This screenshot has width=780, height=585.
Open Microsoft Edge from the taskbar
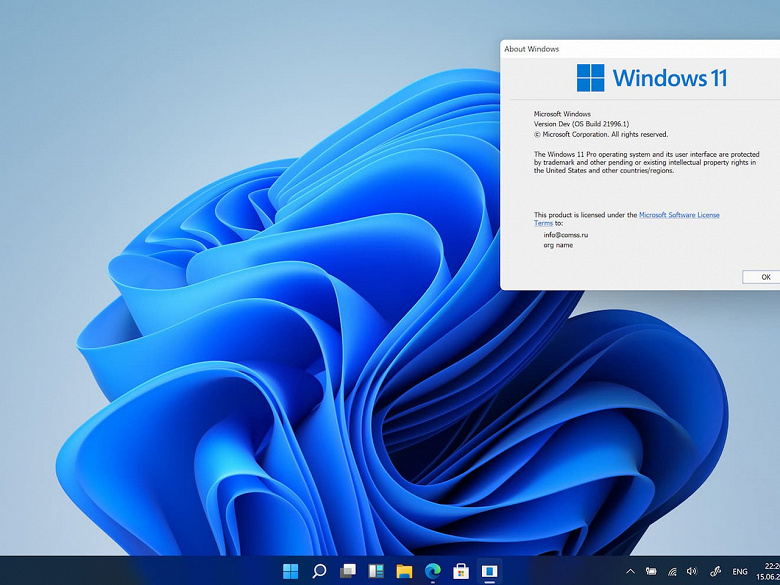433,571
